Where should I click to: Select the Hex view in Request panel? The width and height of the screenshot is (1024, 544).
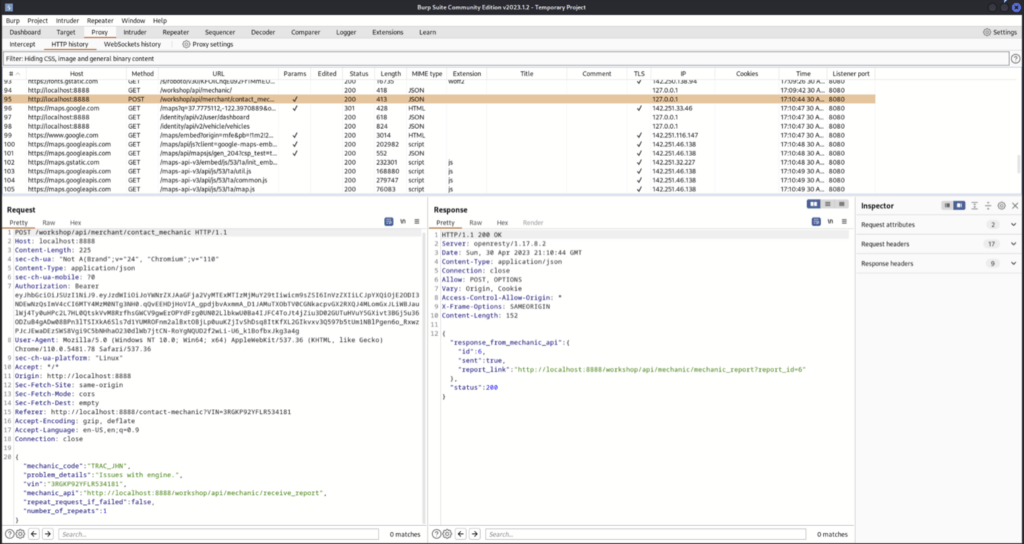pos(75,222)
